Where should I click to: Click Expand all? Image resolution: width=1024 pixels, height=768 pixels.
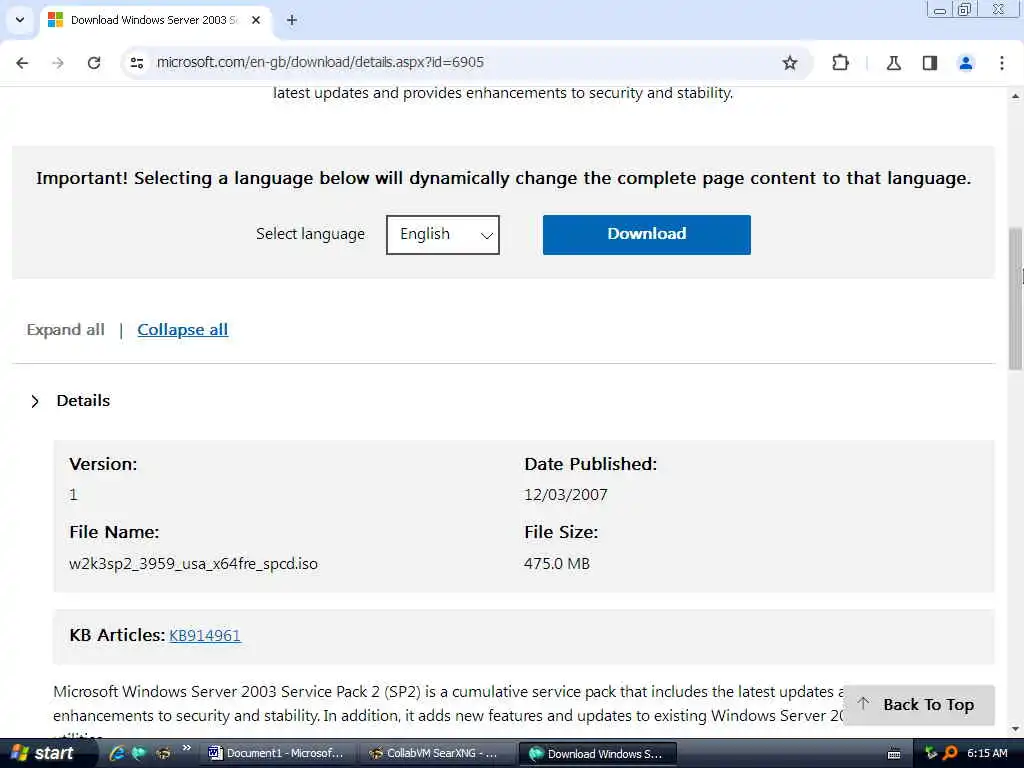point(65,330)
